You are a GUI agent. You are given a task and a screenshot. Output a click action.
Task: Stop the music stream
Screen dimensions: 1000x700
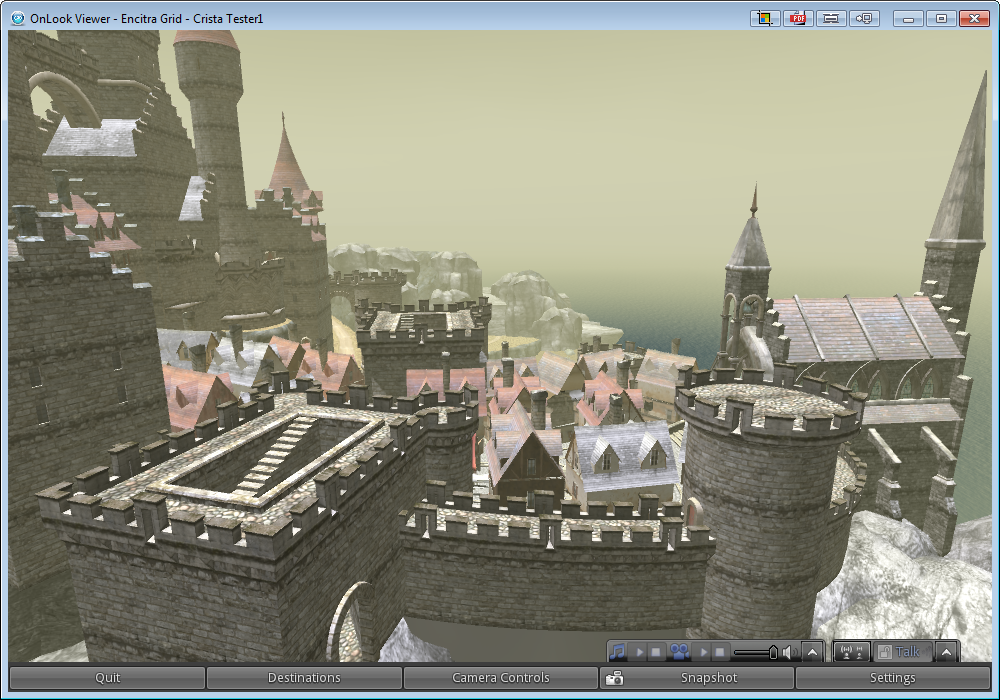pos(656,652)
